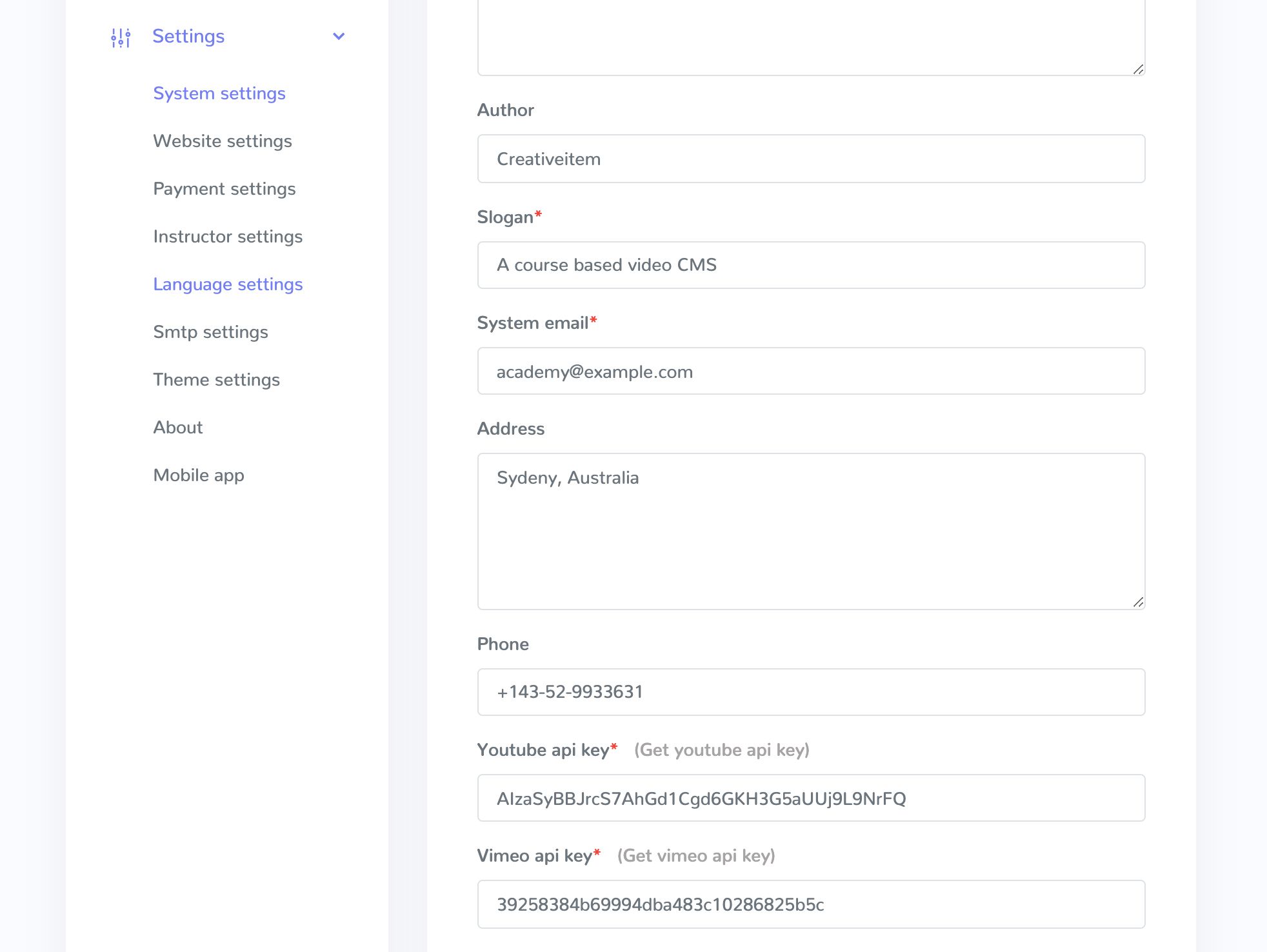Click the Settings sliders icon
This screenshot has height=952, width=1267.
121,37
